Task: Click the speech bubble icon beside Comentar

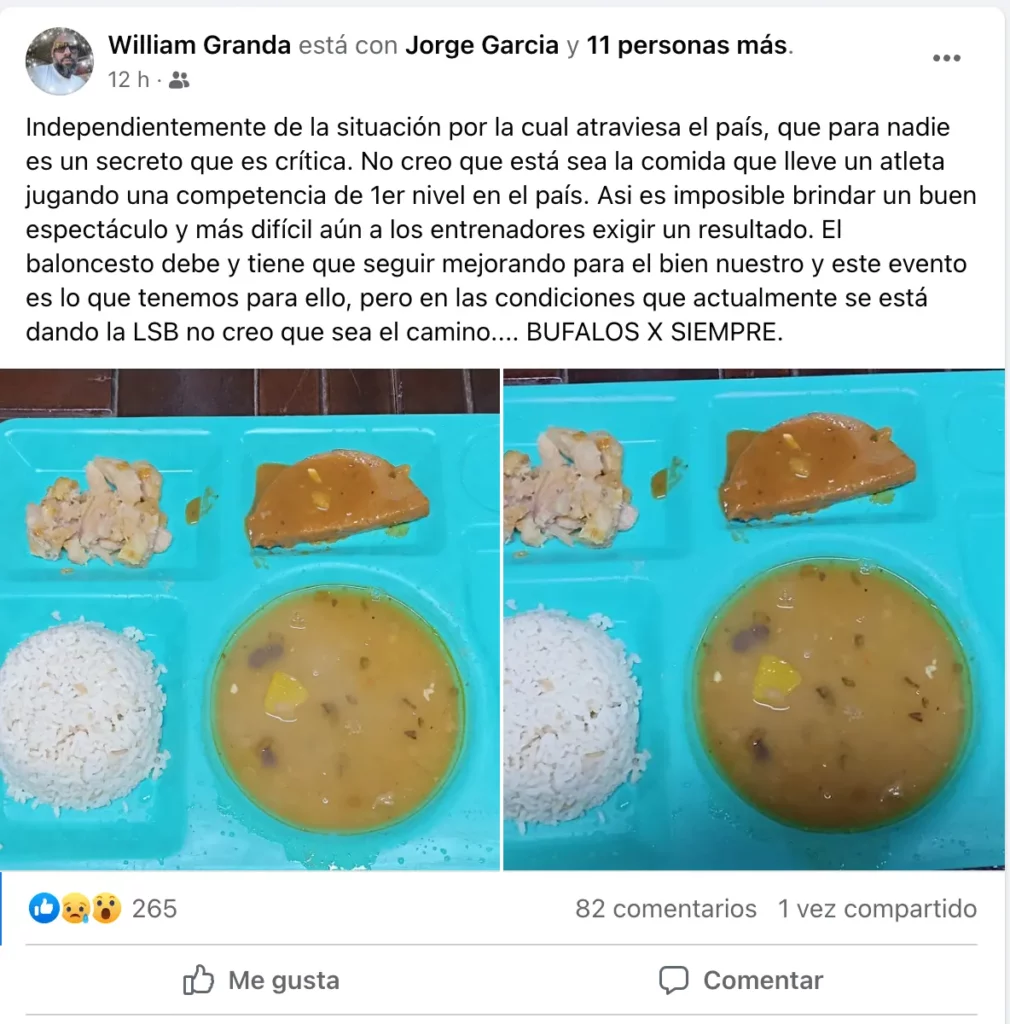Action: pyautogui.click(x=674, y=980)
